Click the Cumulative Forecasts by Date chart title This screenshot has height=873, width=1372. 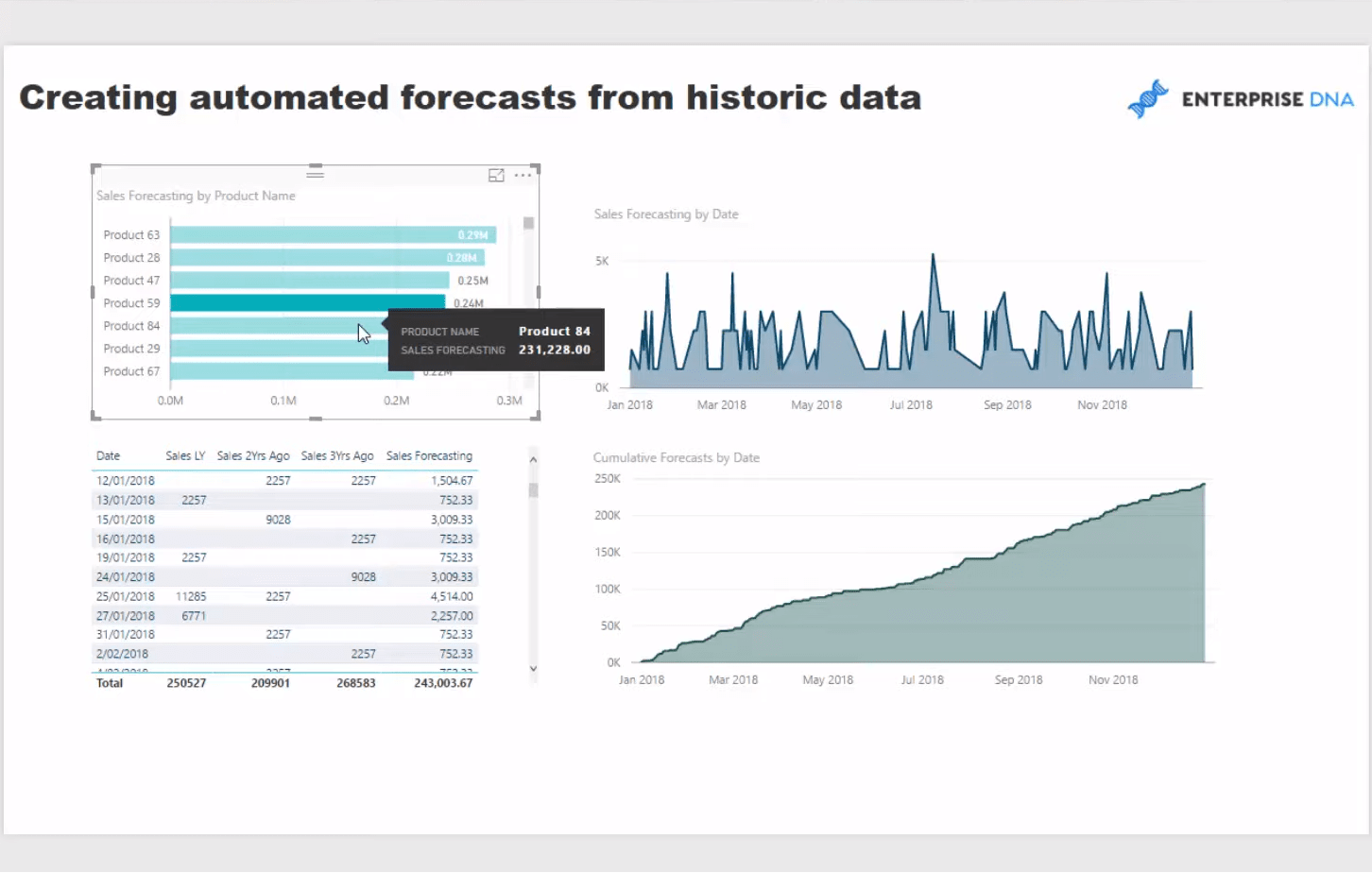click(x=676, y=458)
